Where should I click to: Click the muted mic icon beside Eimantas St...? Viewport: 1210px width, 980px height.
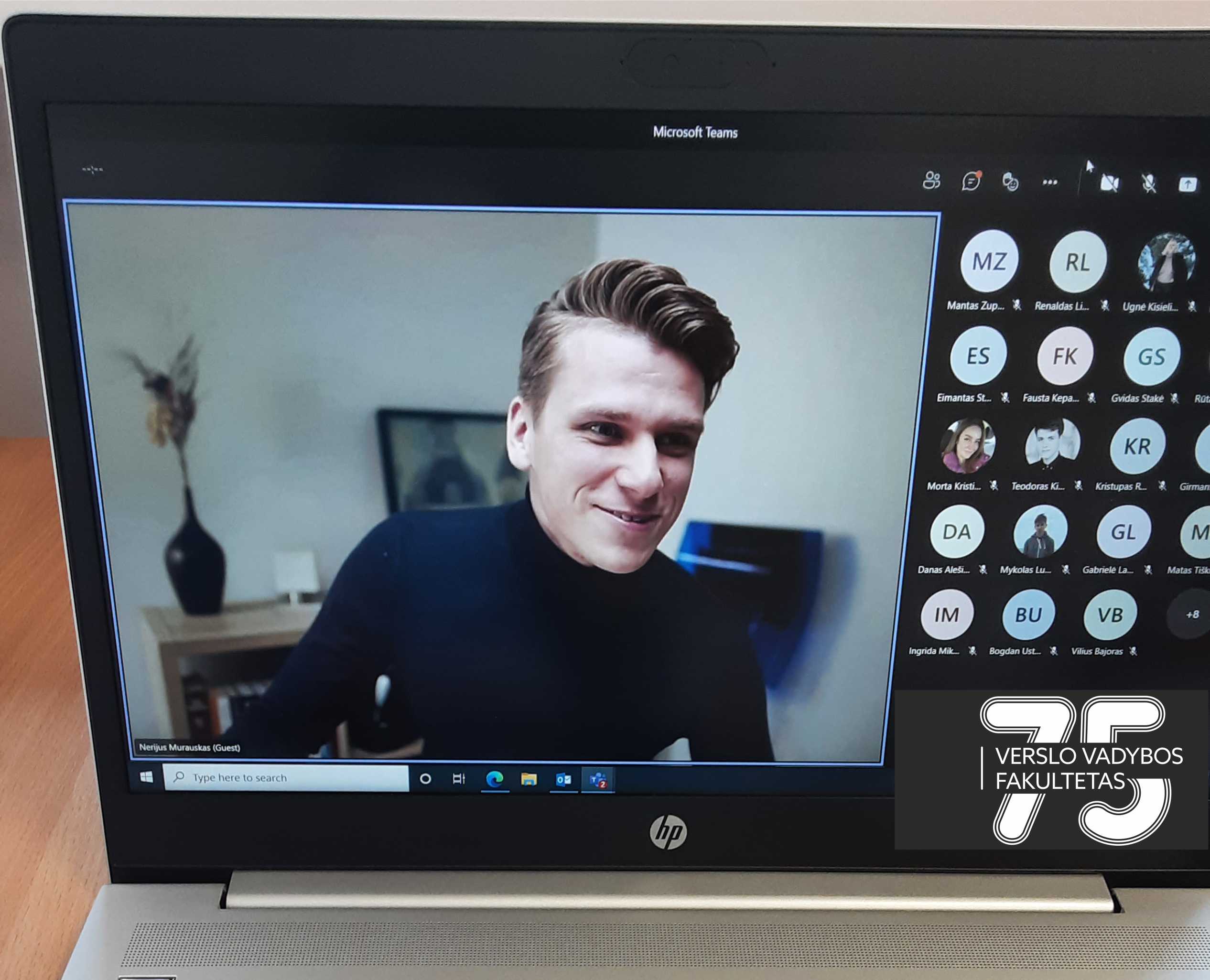[1005, 398]
